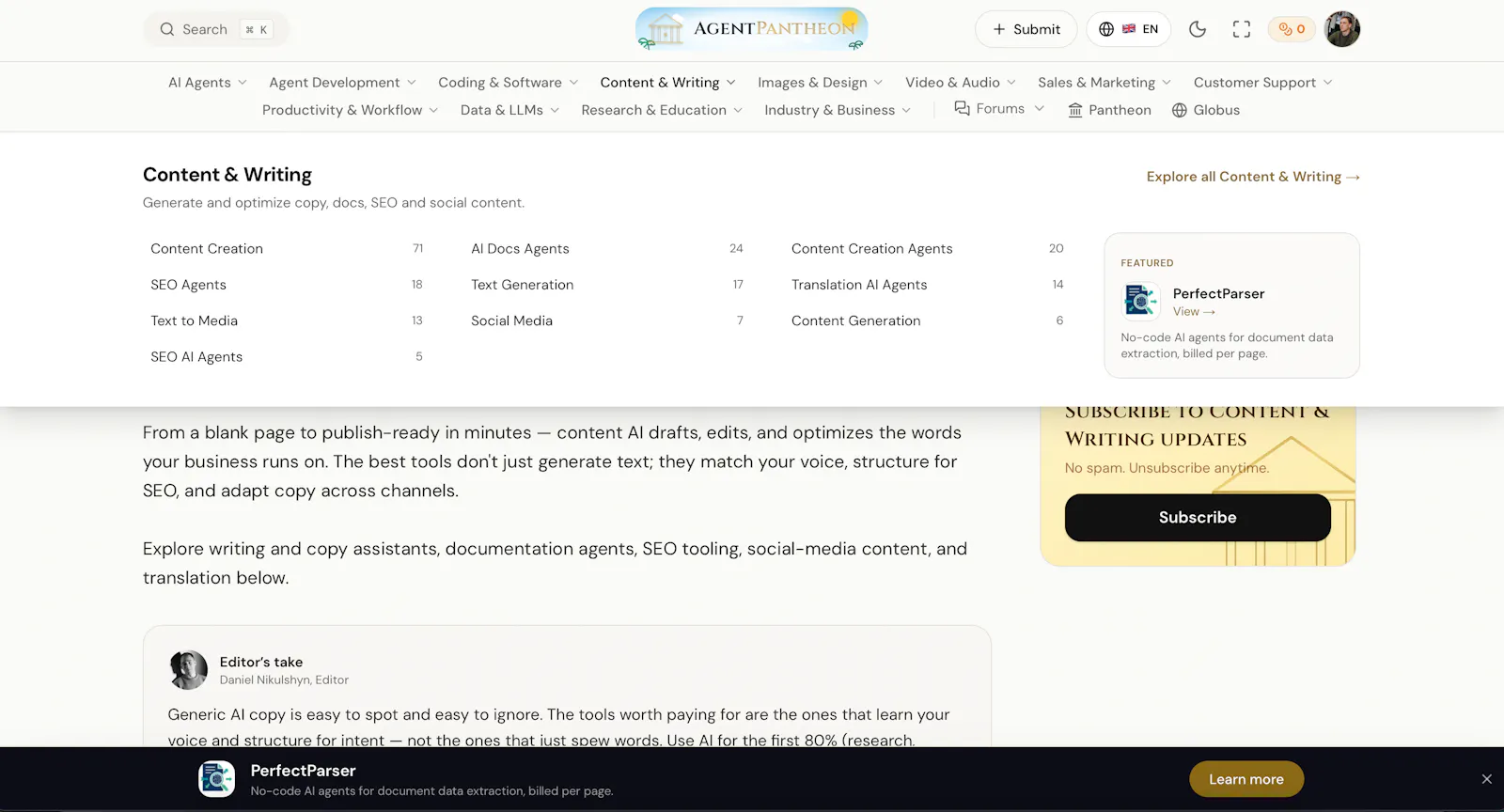Select the AI Docs Agents category
This screenshot has width=1504, height=812.
[x=607, y=249]
